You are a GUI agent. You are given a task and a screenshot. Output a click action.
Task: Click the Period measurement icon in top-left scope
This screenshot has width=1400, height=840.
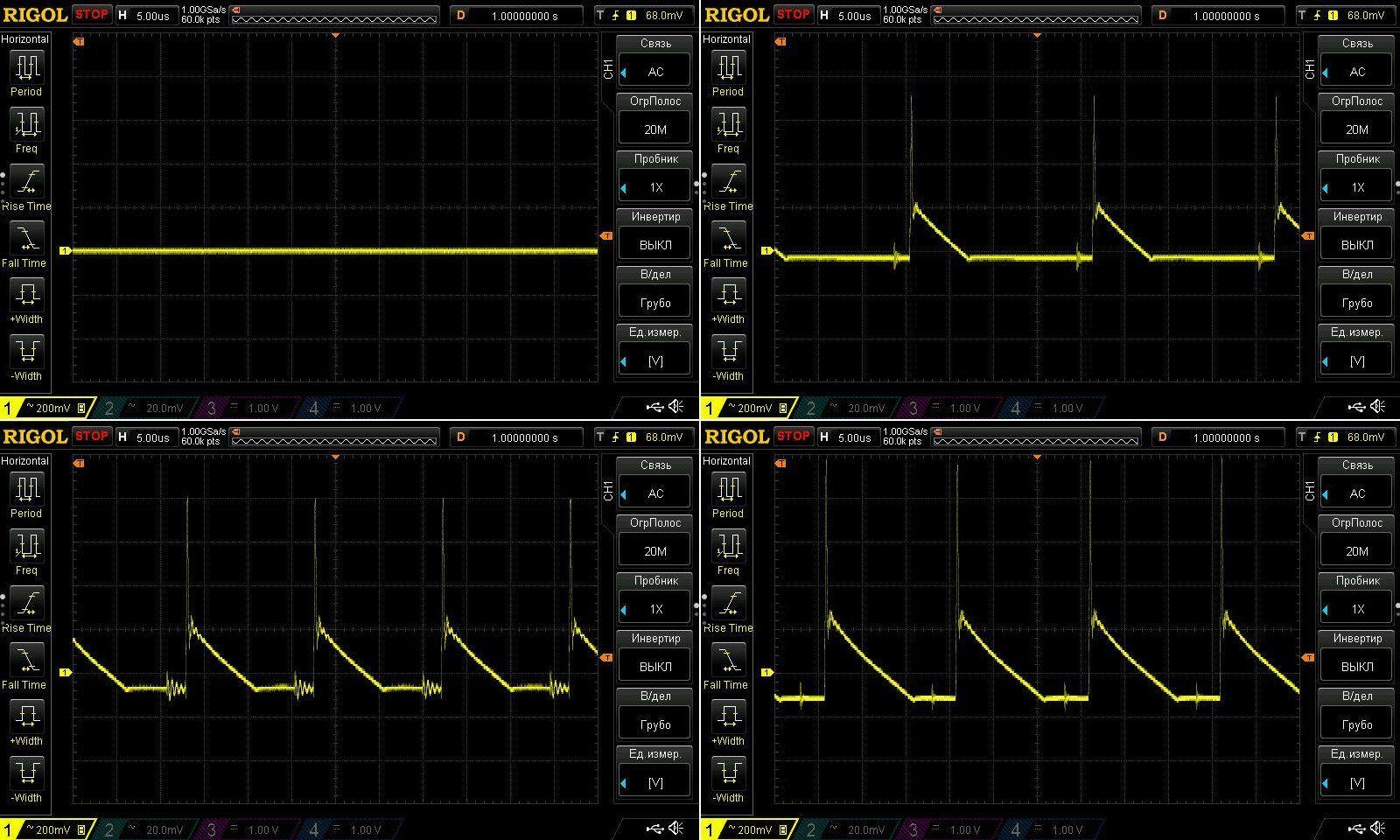point(26,66)
